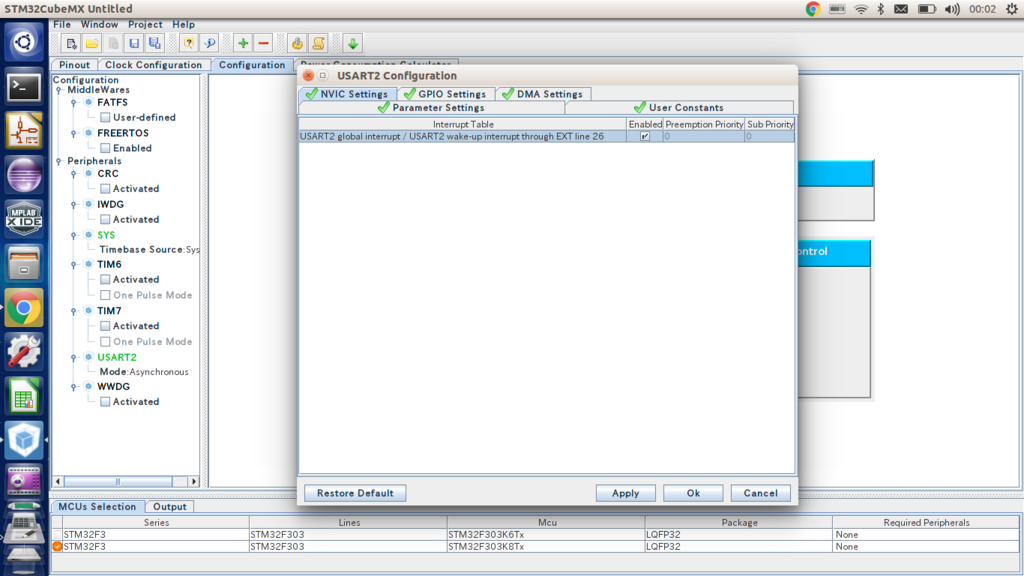1024x576 pixels.
Task: Activate the TIM6 checkbox
Action: pos(105,280)
